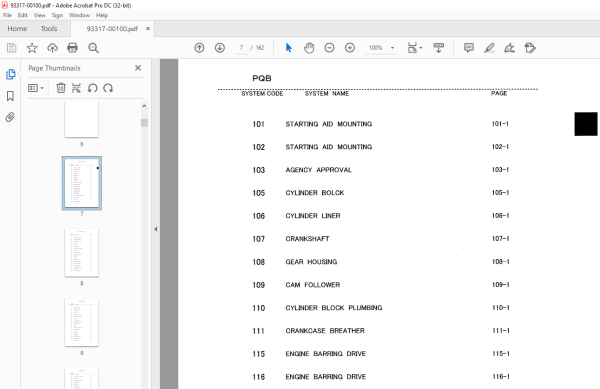Open the Attachments paperclip panel
The image size is (600, 389).
(10, 117)
